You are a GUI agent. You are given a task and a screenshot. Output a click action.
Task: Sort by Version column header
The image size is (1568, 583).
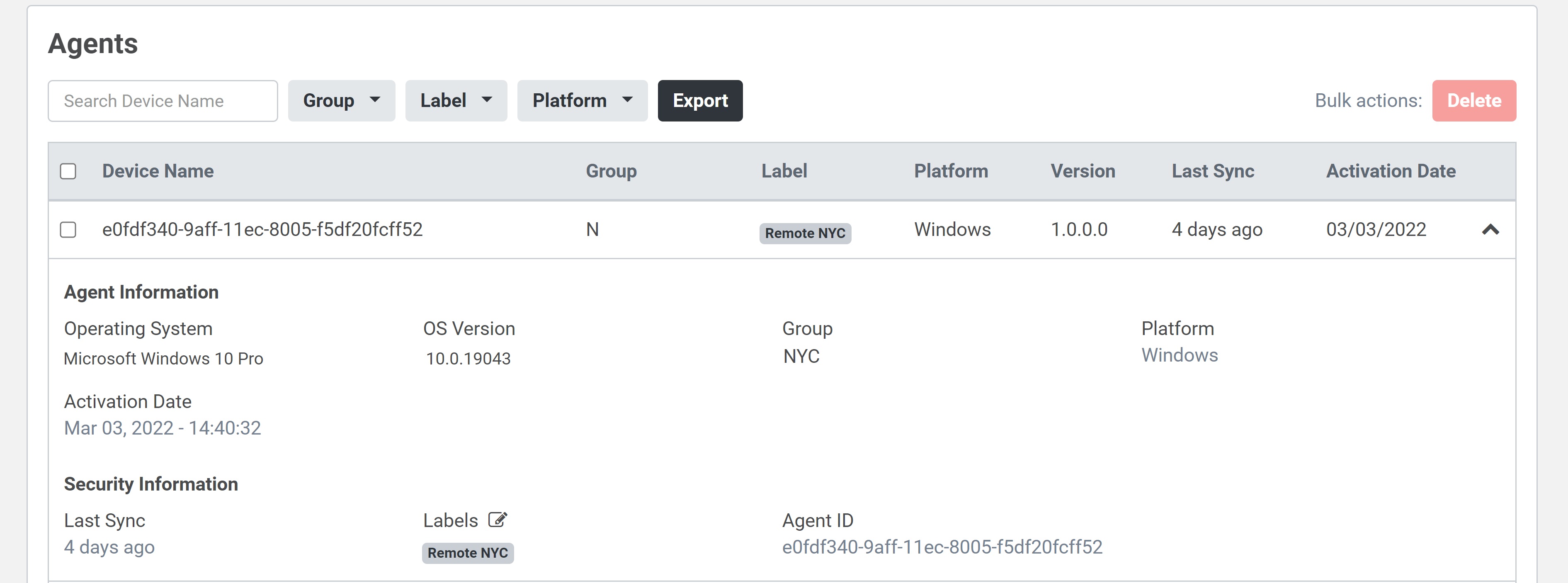click(1082, 171)
